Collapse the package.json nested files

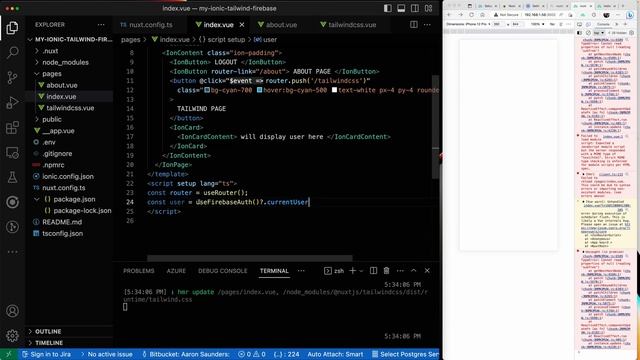37,199
